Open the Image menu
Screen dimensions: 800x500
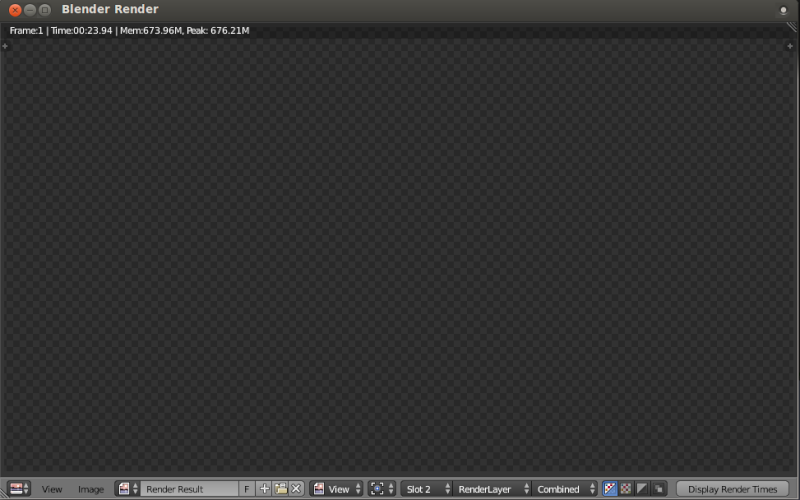coord(91,489)
